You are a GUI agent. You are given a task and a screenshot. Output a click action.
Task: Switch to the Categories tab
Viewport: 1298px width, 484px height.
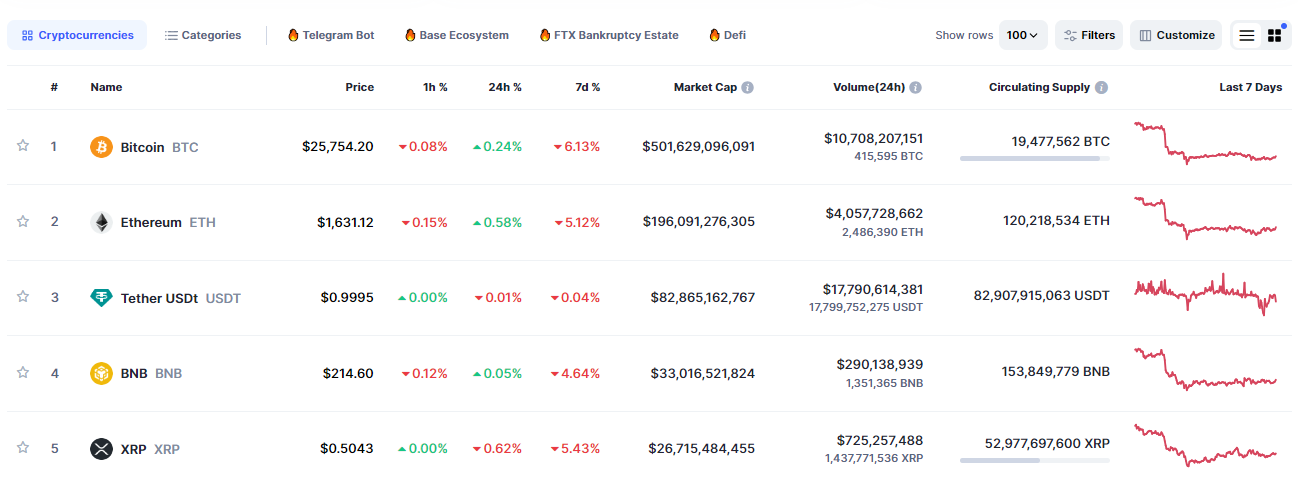[x=203, y=35]
